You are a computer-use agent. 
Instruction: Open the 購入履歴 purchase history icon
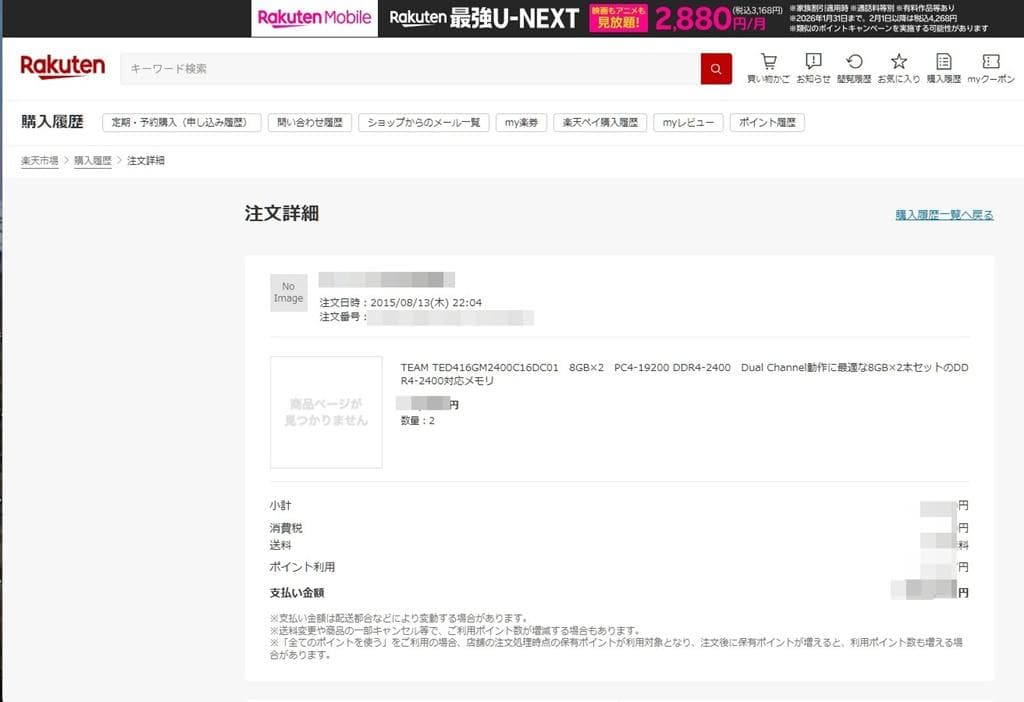click(941, 66)
